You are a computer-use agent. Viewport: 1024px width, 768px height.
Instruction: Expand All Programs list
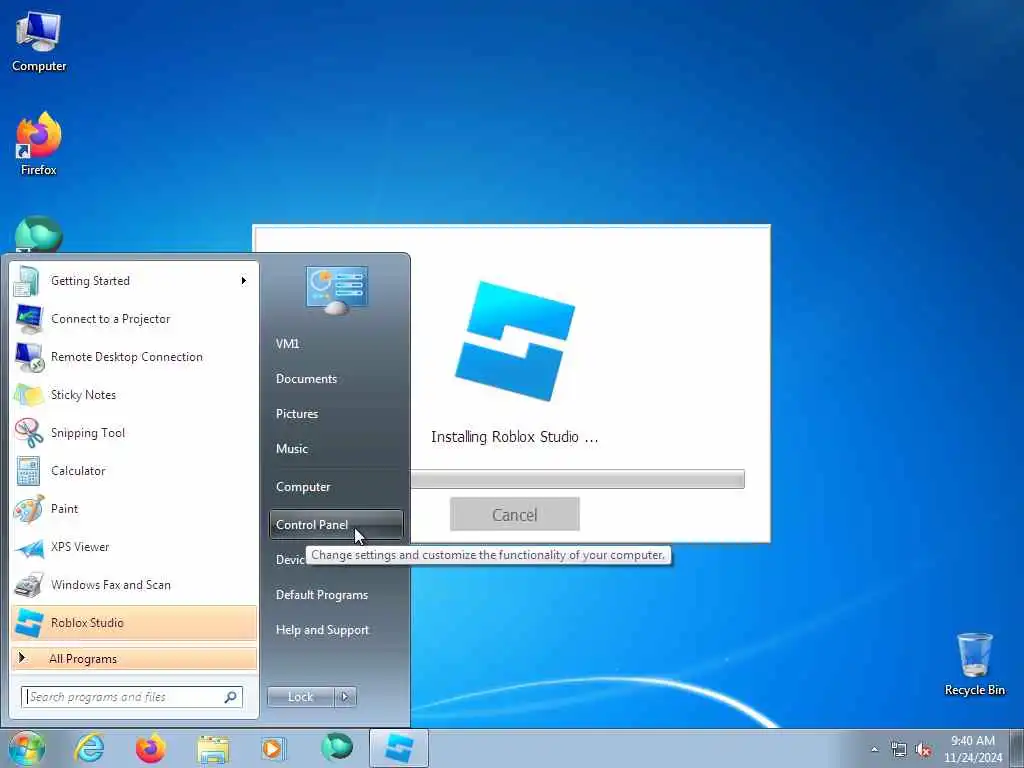pyautogui.click(x=134, y=658)
